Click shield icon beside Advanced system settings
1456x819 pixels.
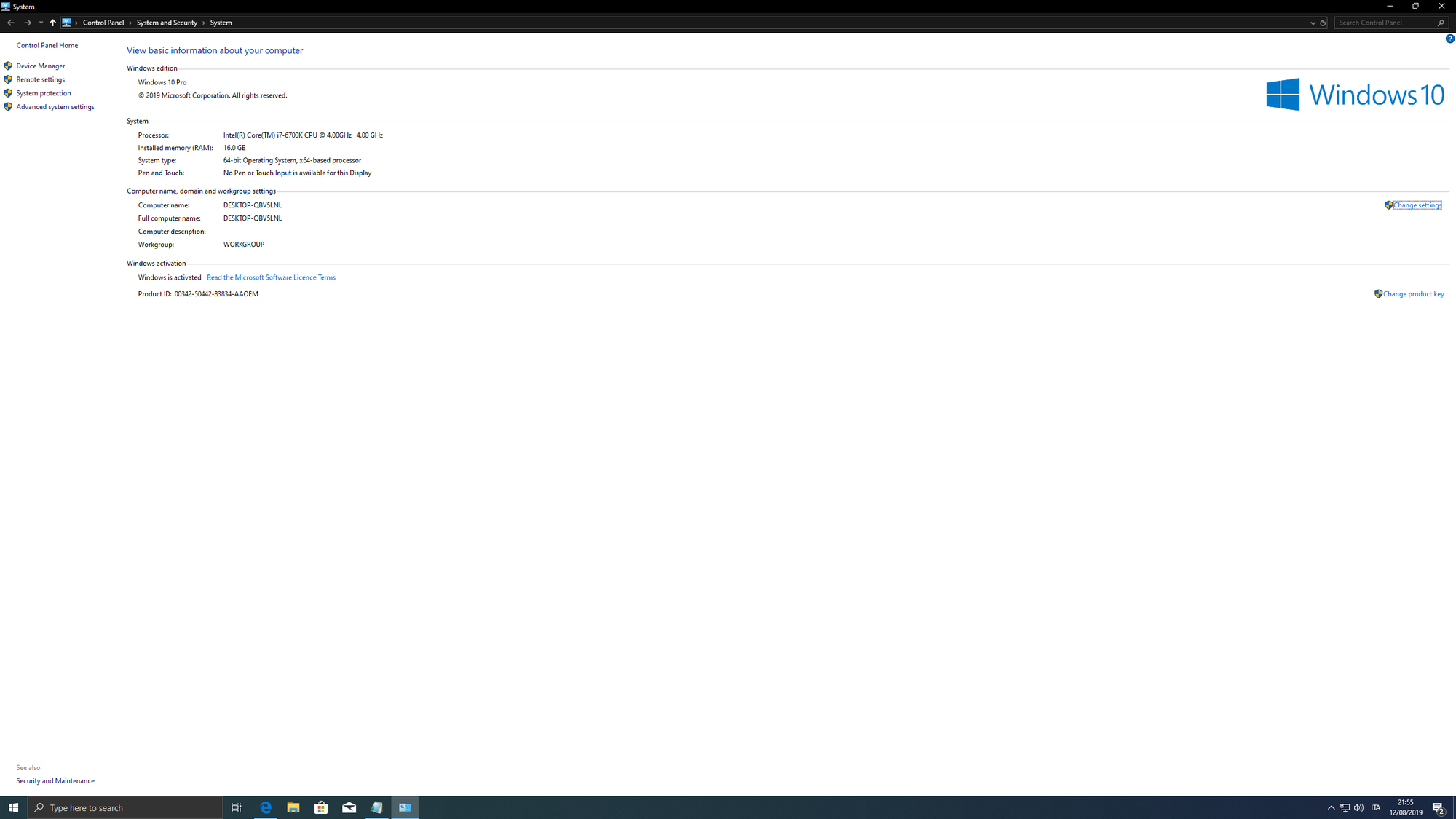pos(8,107)
